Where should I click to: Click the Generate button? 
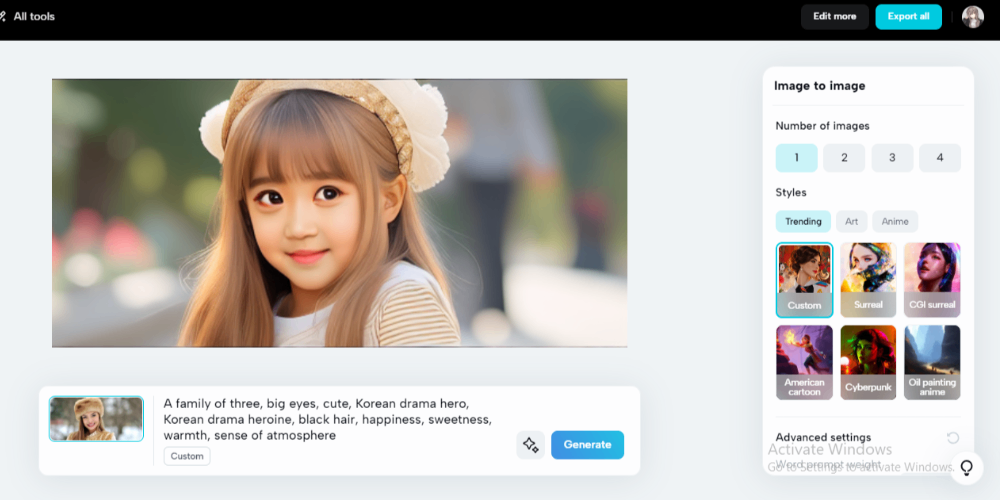pyautogui.click(x=587, y=445)
